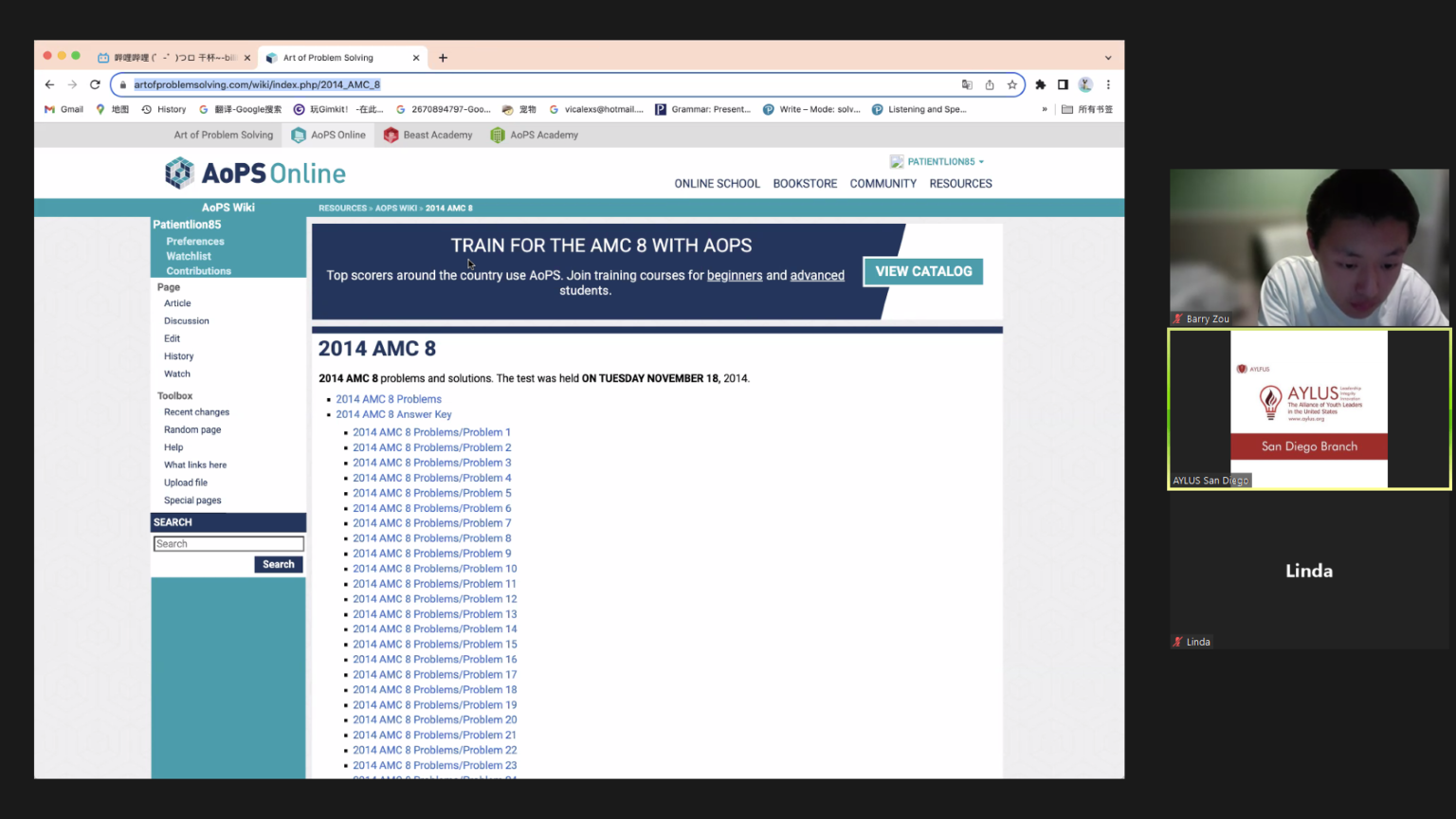Click the wiki Search button
This screenshot has width=1456, height=819.
(x=279, y=564)
